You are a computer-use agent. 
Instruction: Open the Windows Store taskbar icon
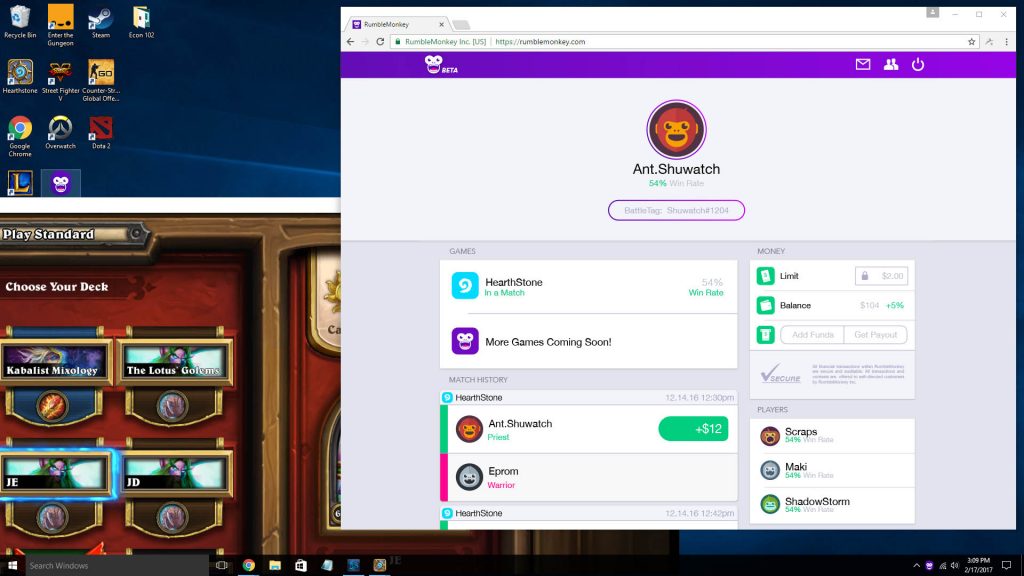[300, 565]
